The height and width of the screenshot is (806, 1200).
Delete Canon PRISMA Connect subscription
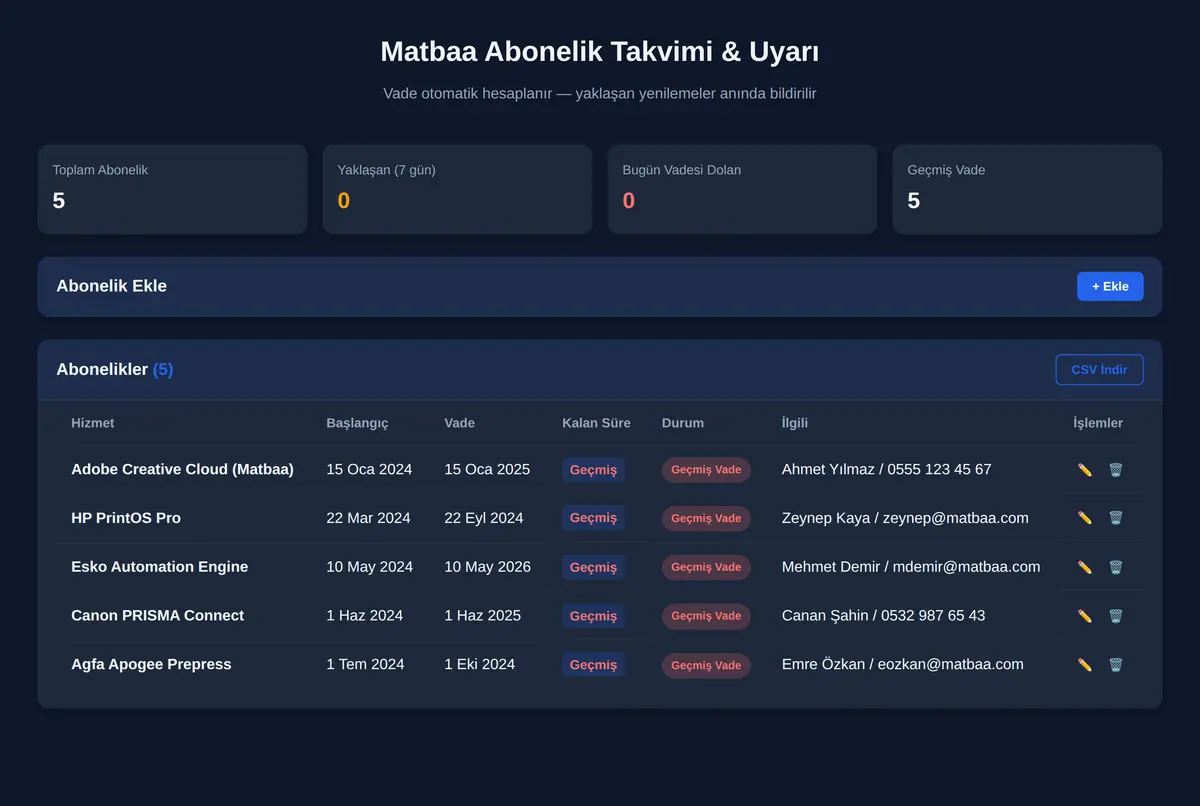pyautogui.click(x=1116, y=616)
